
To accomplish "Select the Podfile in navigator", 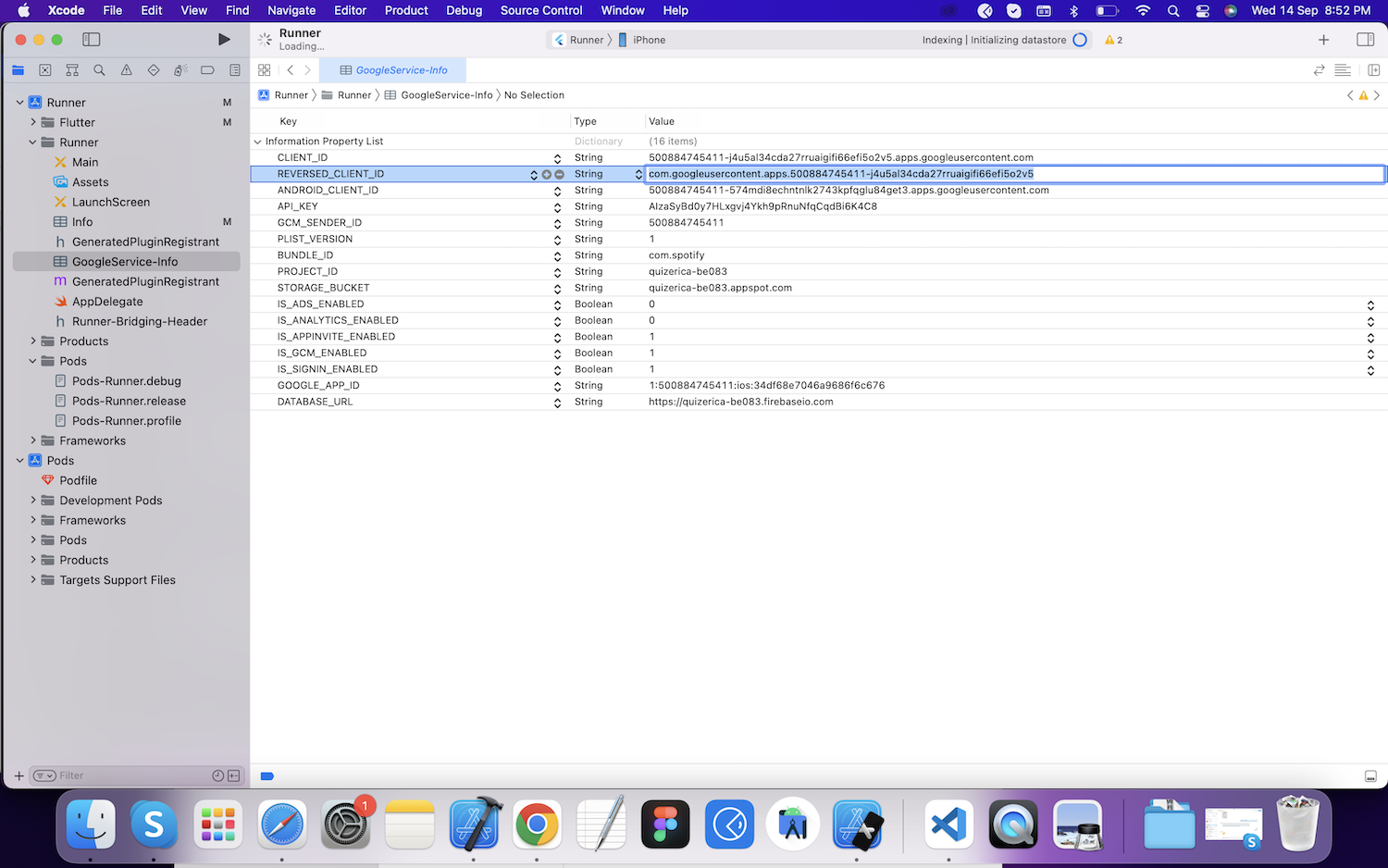I will [x=78, y=481].
